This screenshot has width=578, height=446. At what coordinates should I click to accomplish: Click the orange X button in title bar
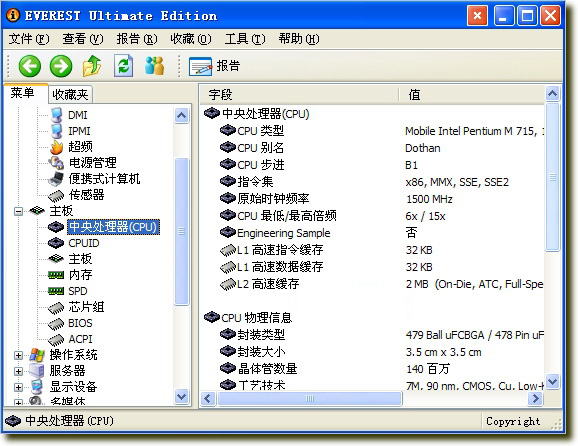(477, 16)
